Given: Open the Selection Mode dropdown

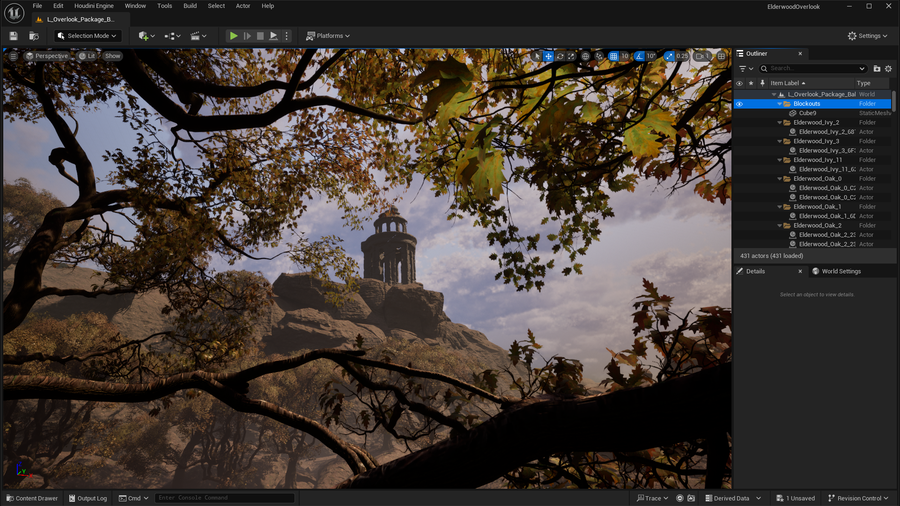Looking at the screenshot, I should [87, 36].
